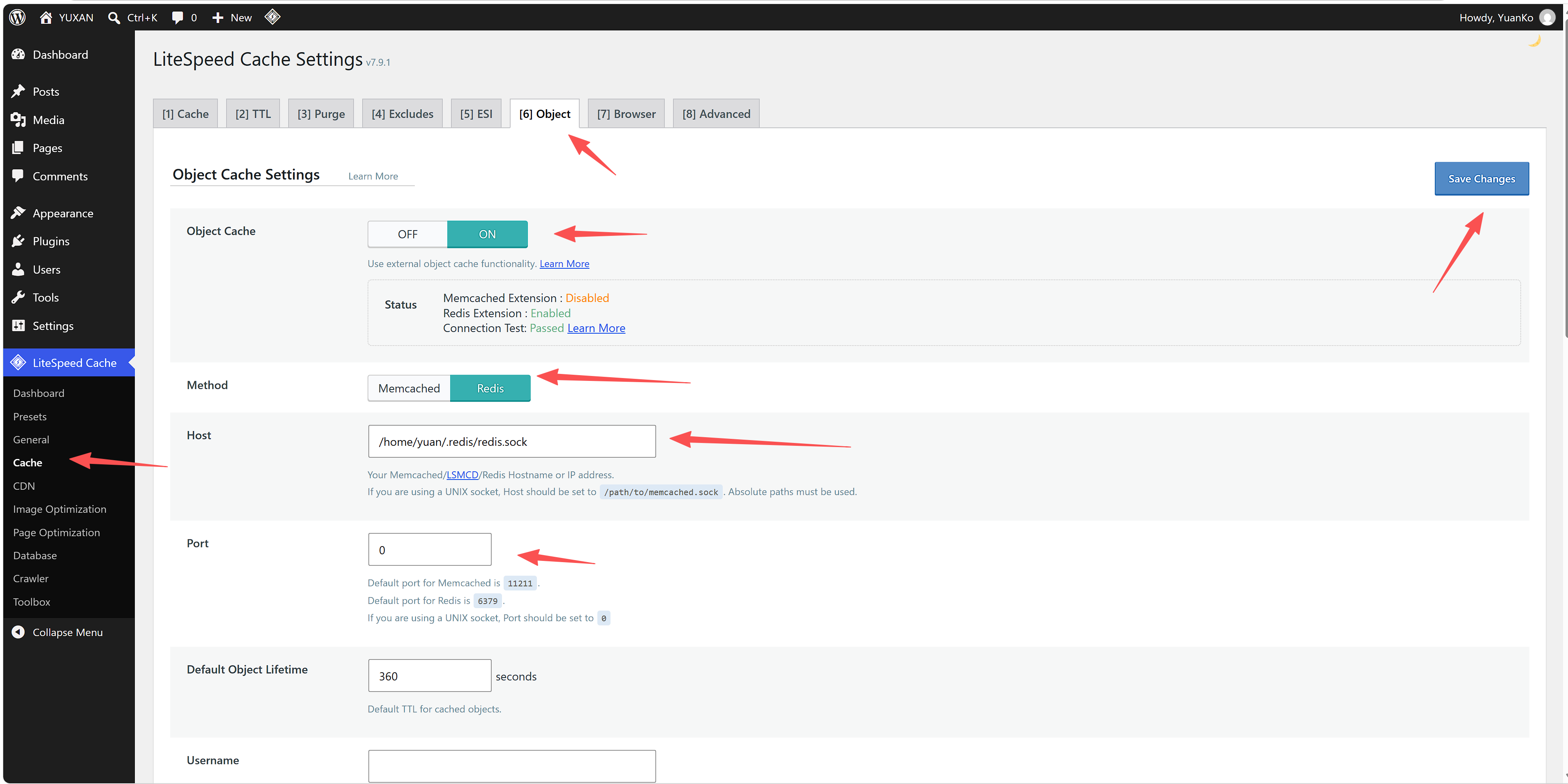Click the Pages icon in sidebar

[18, 148]
